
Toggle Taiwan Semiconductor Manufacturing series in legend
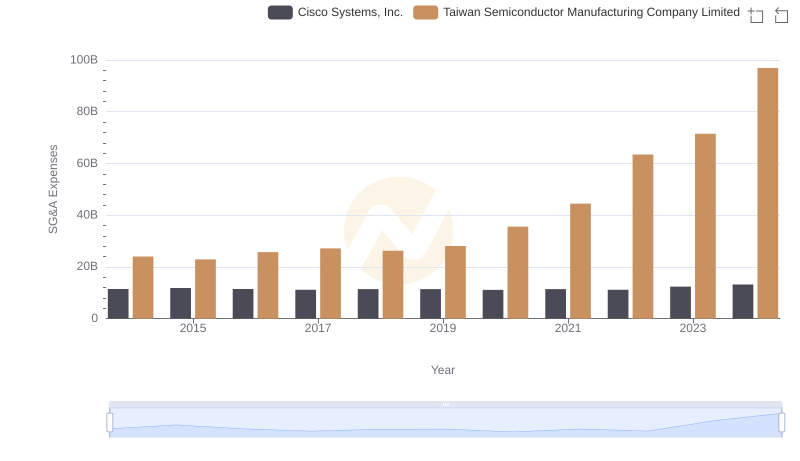coord(577,12)
